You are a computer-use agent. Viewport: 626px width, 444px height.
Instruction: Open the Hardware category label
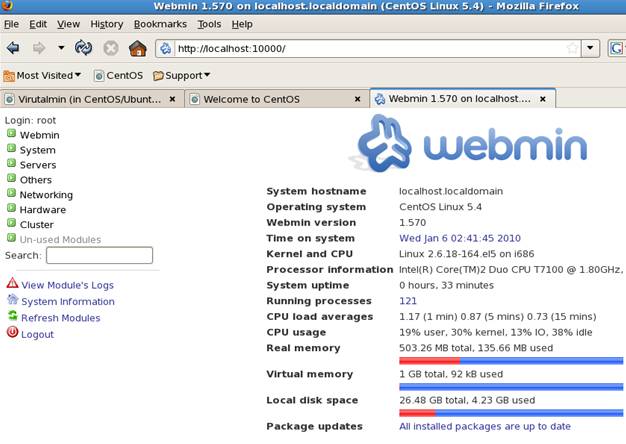pos(43,210)
